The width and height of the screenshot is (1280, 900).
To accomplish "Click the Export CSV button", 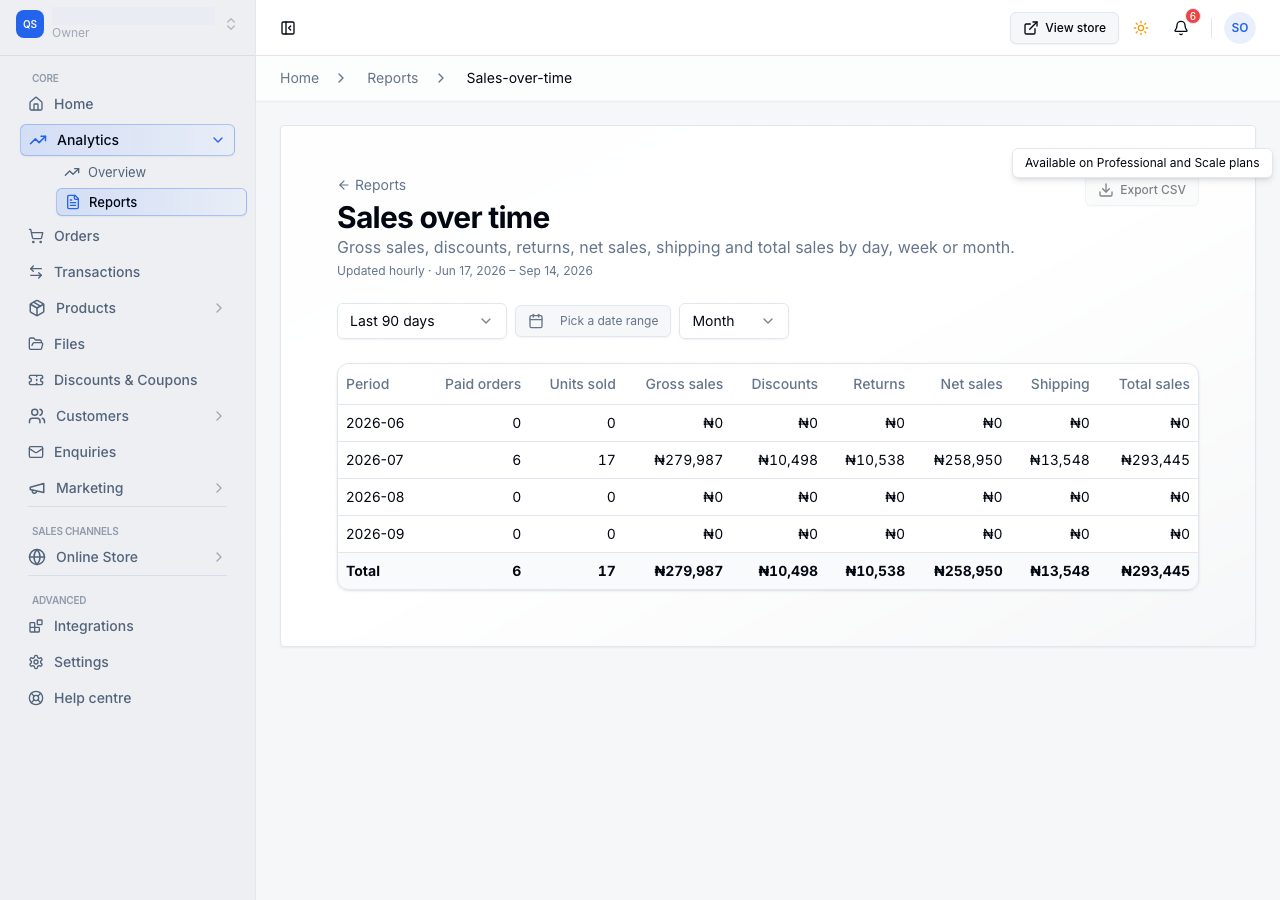I will point(1141,190).
